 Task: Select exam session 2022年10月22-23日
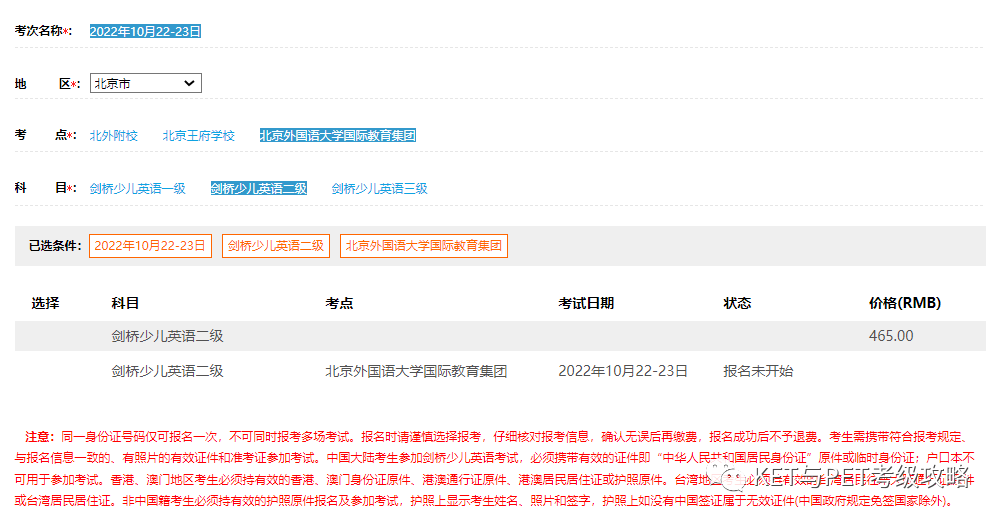tap(145, 31)
